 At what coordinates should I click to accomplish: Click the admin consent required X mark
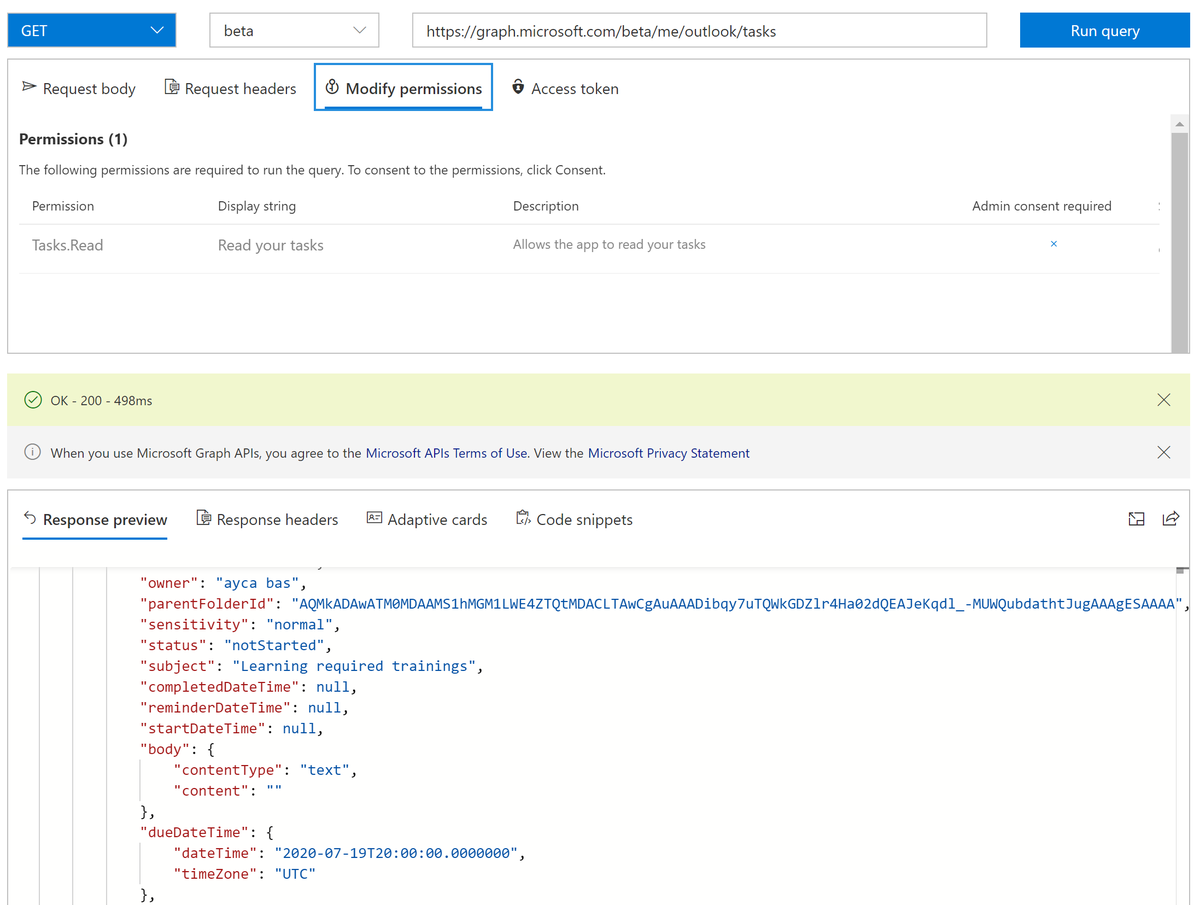(x=1054, y=244)
